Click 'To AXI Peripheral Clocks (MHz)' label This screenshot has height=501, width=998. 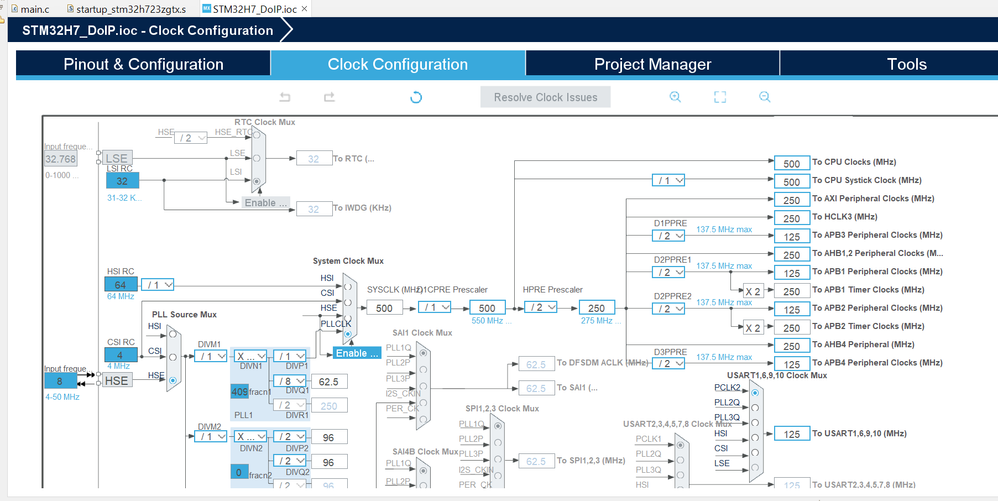tap(873, 199)
